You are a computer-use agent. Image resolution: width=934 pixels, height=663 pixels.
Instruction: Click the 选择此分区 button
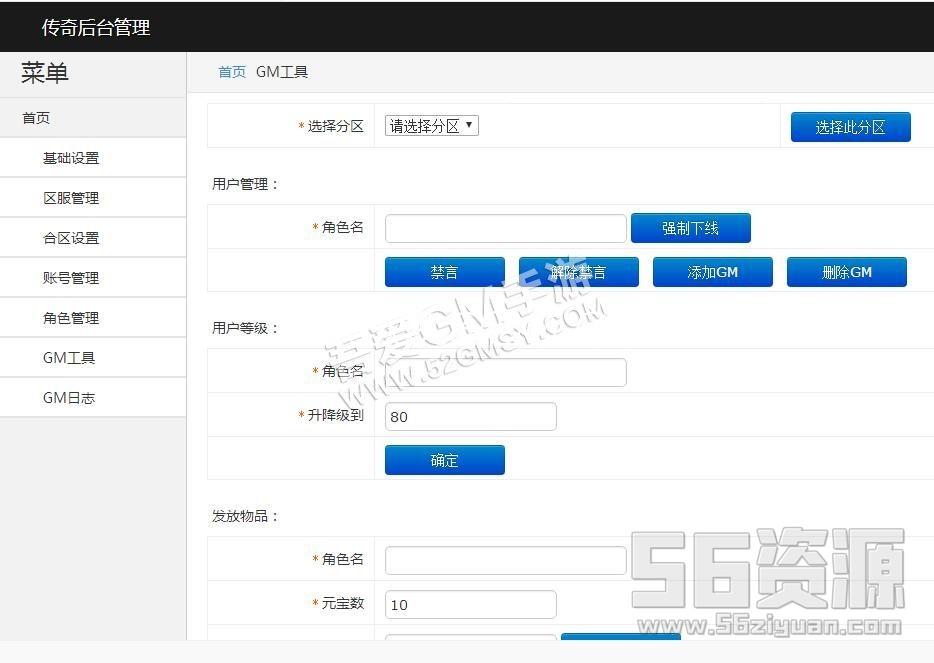(850, 127)
